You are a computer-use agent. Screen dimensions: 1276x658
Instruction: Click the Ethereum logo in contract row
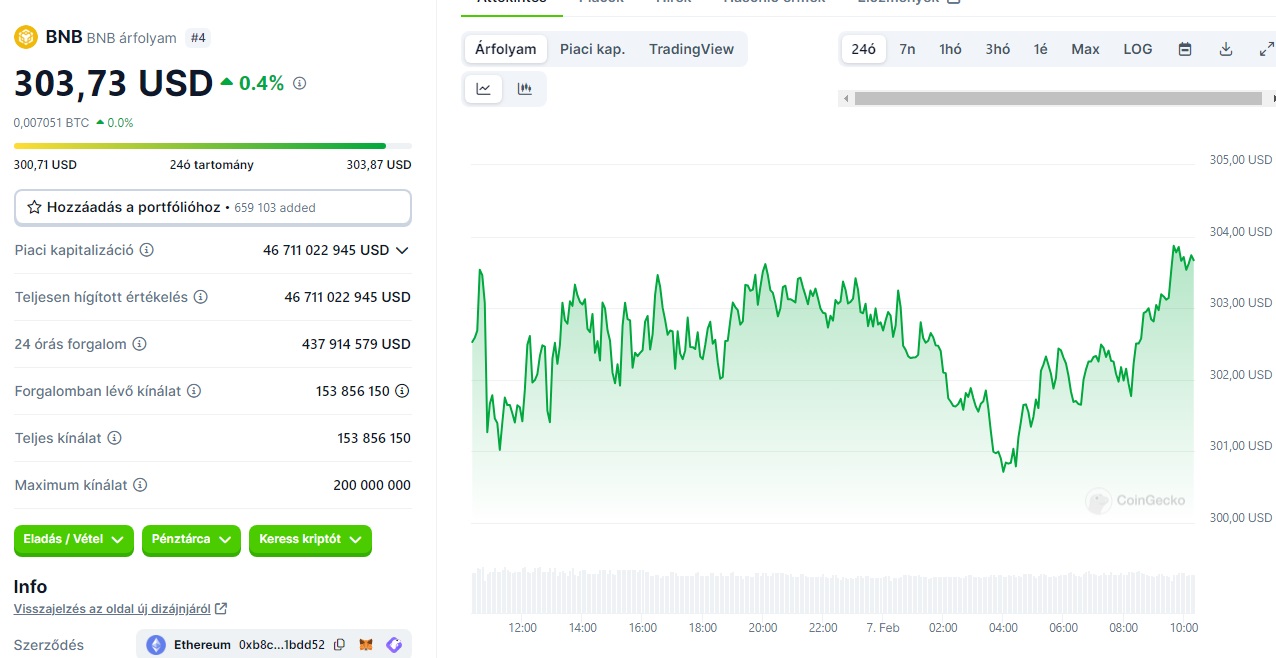156,645
